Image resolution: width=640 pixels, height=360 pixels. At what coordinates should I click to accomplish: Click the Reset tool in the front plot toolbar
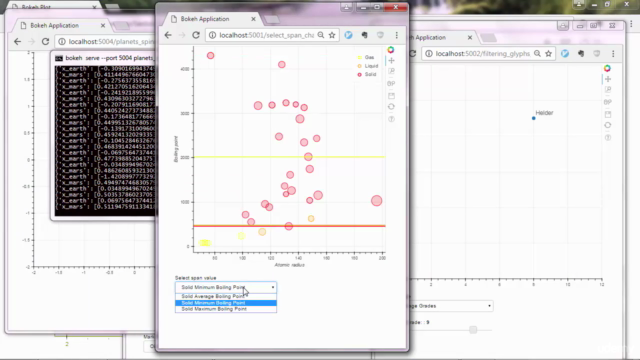[x=391, y=107]
